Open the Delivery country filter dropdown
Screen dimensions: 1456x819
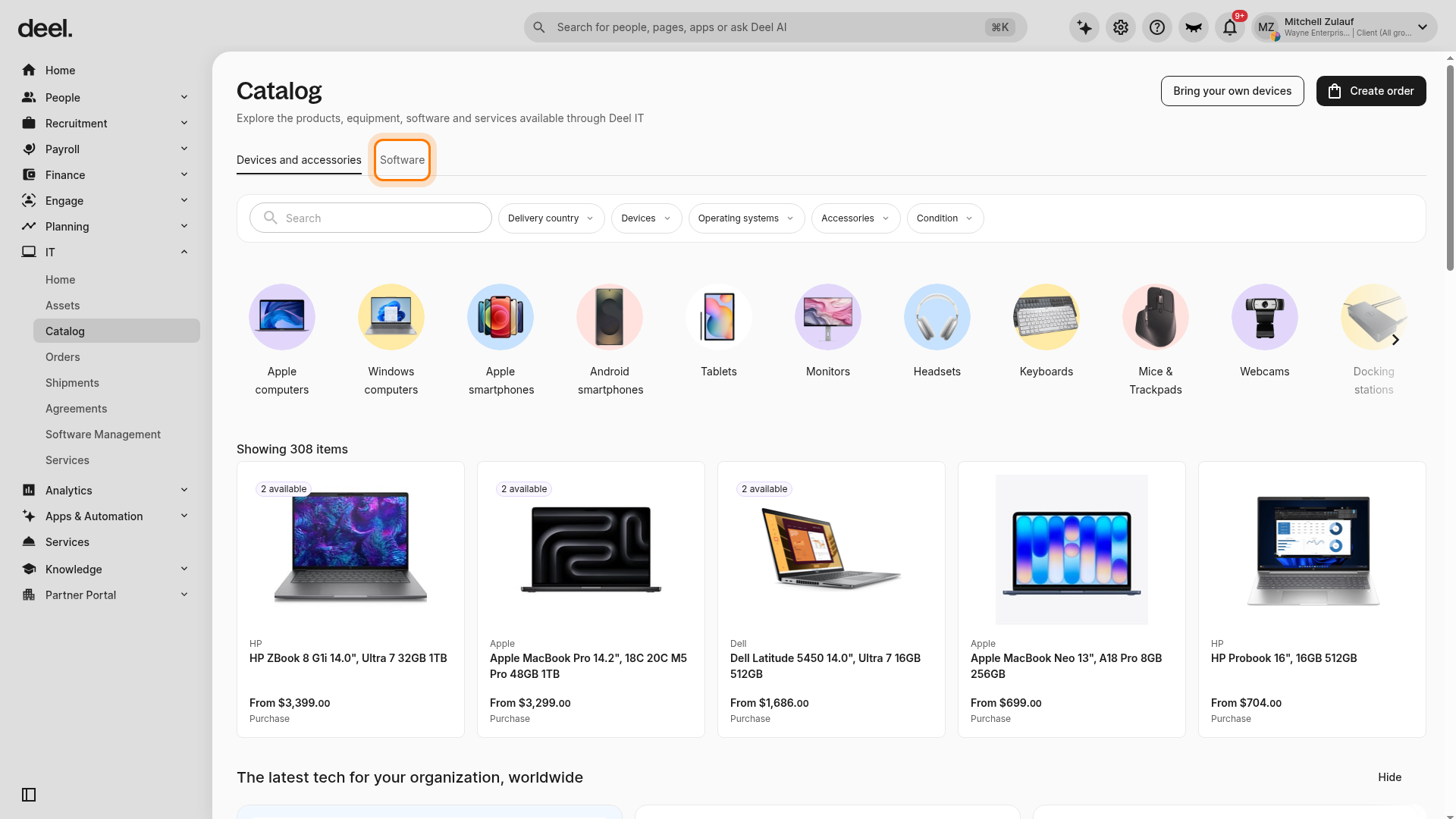551,218
